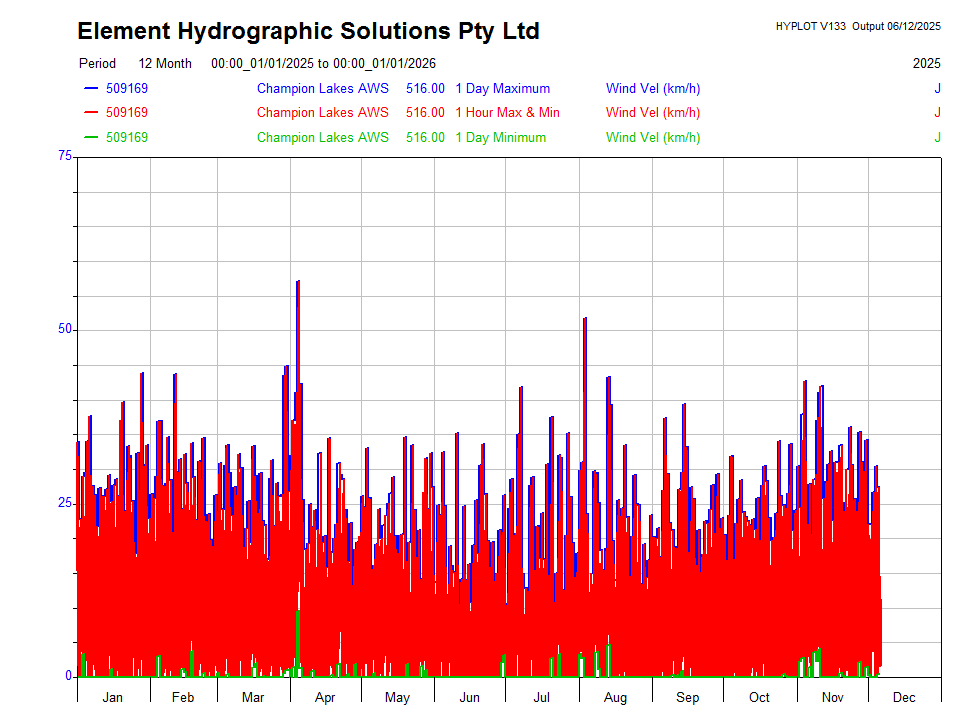Click the blue Wind Vel (km/h) label
Screen dimensions: 968x726
coord(652,88)
